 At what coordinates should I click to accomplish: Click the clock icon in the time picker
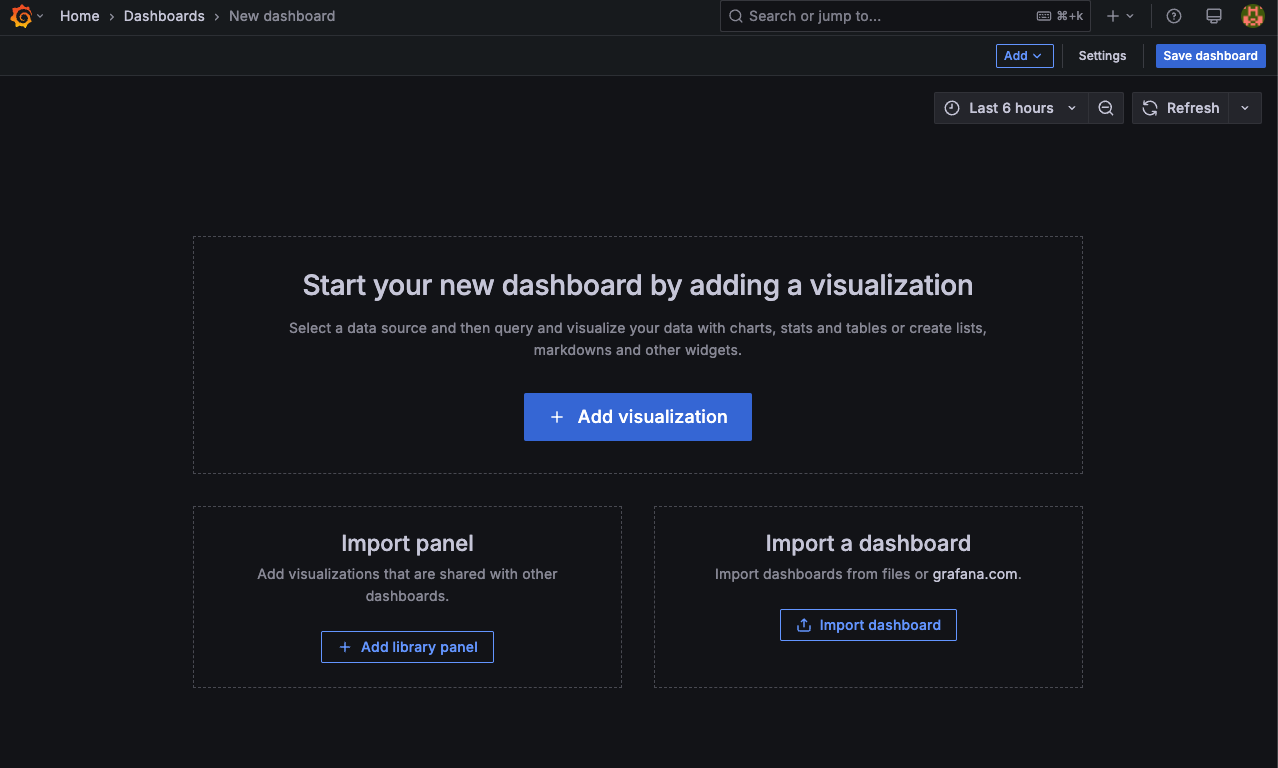(x=952, y=108)
